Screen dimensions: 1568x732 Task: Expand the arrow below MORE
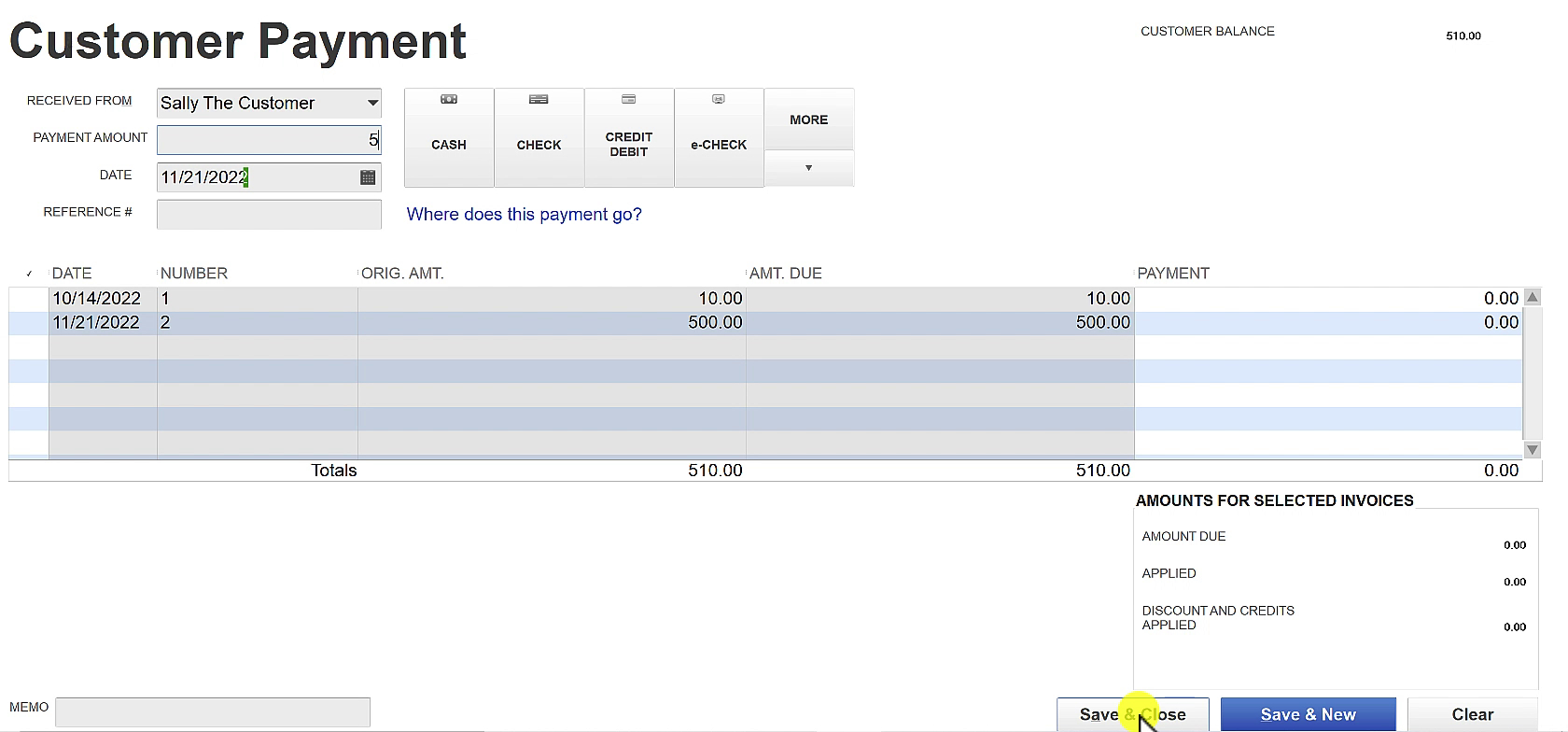[x=809, y=168]
